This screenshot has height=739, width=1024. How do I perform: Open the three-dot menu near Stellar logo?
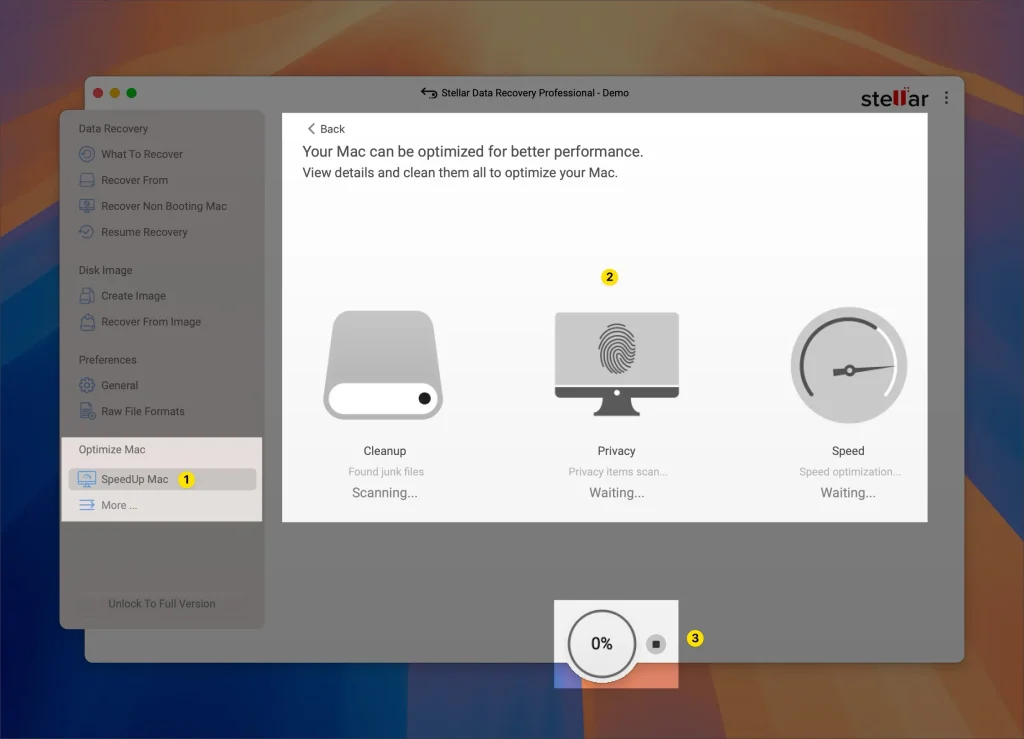tap(946, 97)
